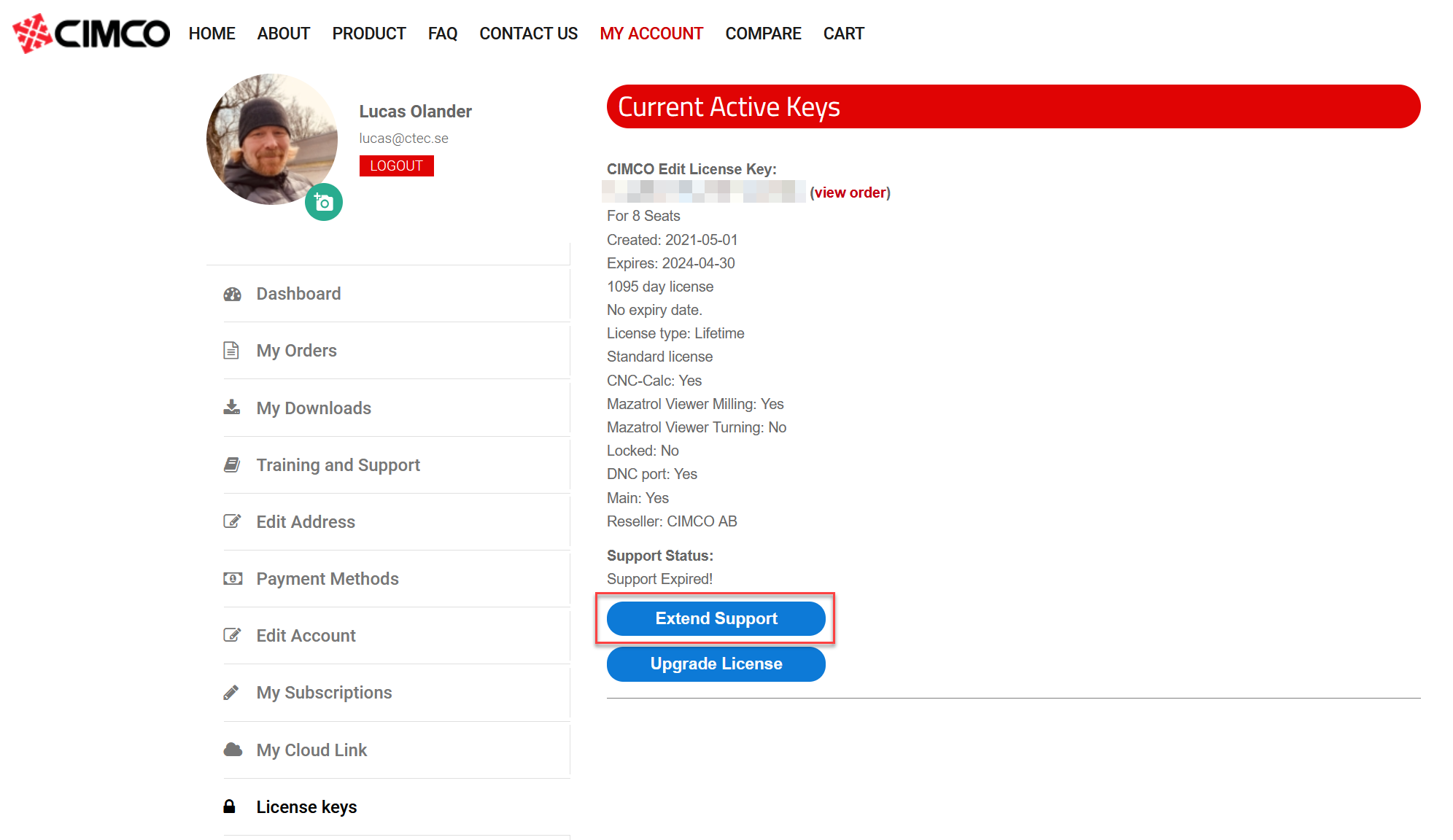Click the Training and Support book icon
Screen dimensions: 1453x840
[x=232, y=464]
